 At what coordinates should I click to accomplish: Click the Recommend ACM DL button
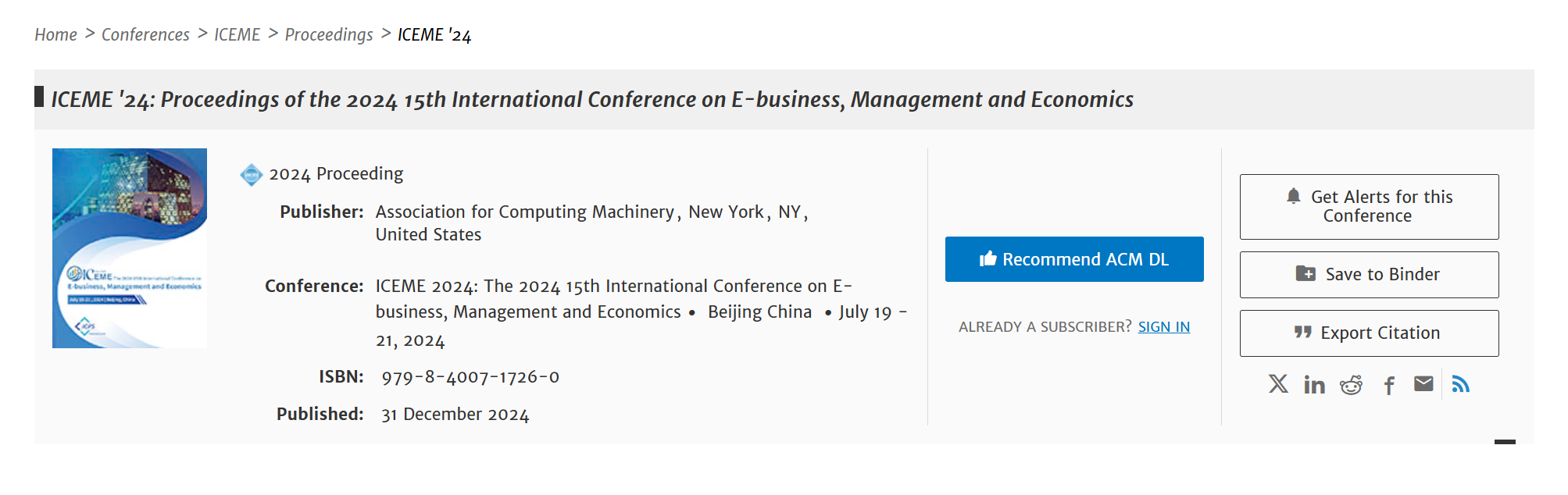pyautogui.click(x=1073, y=259)
